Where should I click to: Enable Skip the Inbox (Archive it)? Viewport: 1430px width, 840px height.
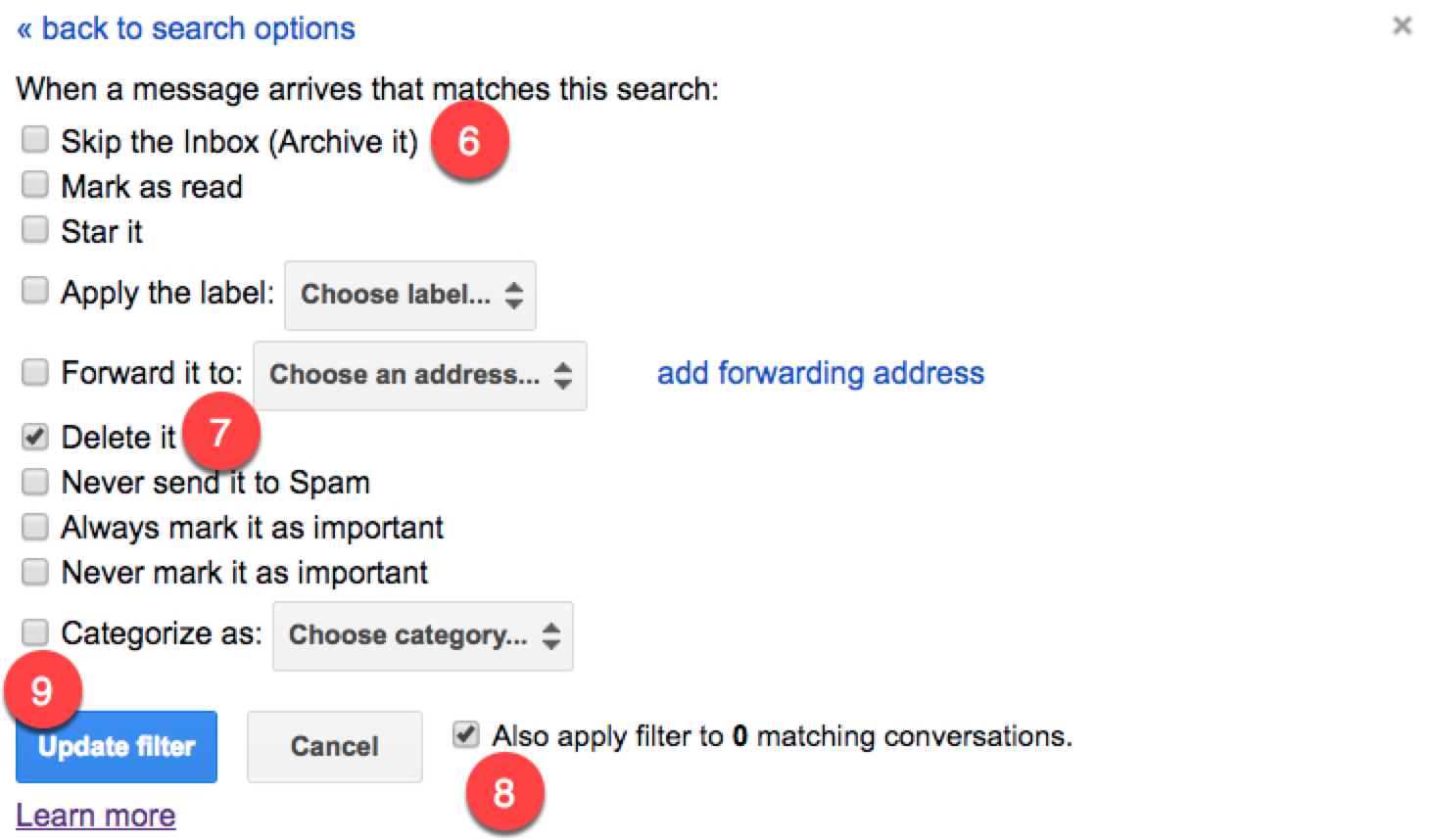tap(35, 140)
